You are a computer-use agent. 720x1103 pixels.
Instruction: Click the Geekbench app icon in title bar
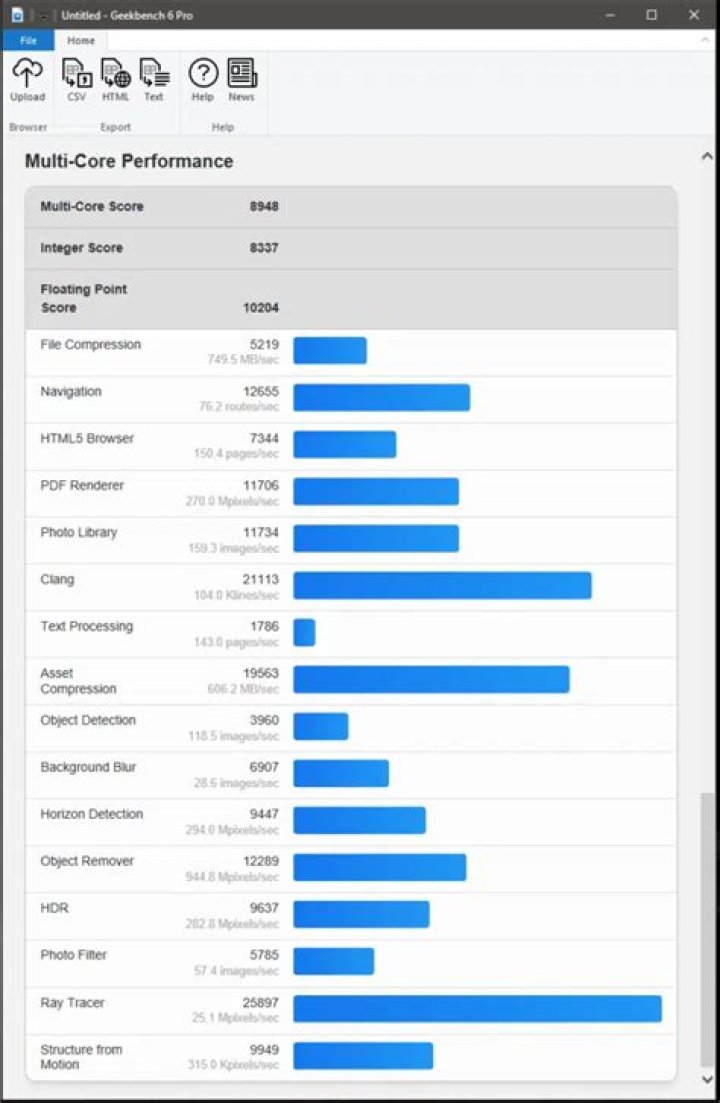pyautogui.click(x=17, y=15)
